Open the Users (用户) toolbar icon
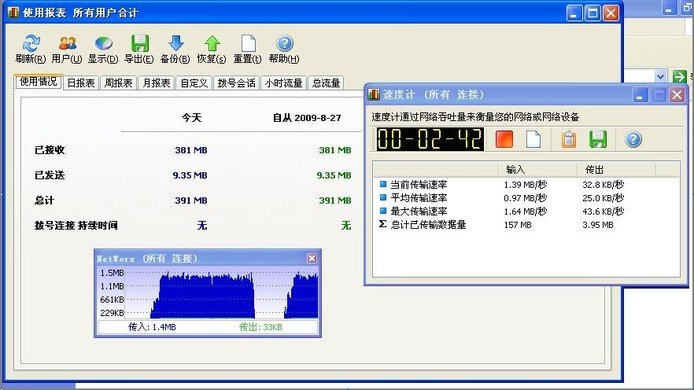This screenshot has height=390, width=694. click(x=67, y=43)
